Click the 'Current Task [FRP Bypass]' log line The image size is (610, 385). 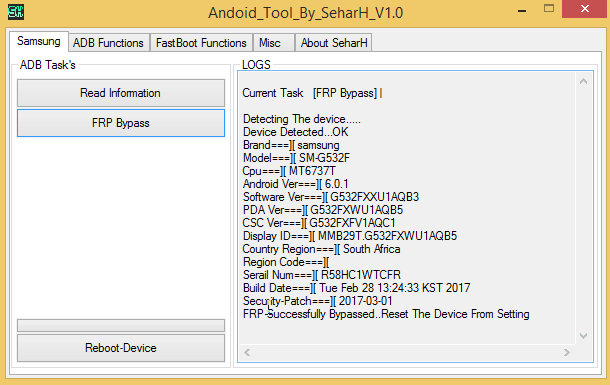pyautogui.click(x=310, y=93)
